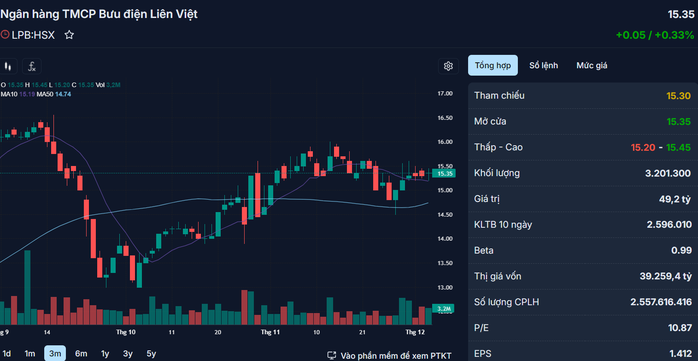Click the monitor icon near PTKT link
Image resolution: width=698 pixels, height=361 pixels.
[332, 356]
